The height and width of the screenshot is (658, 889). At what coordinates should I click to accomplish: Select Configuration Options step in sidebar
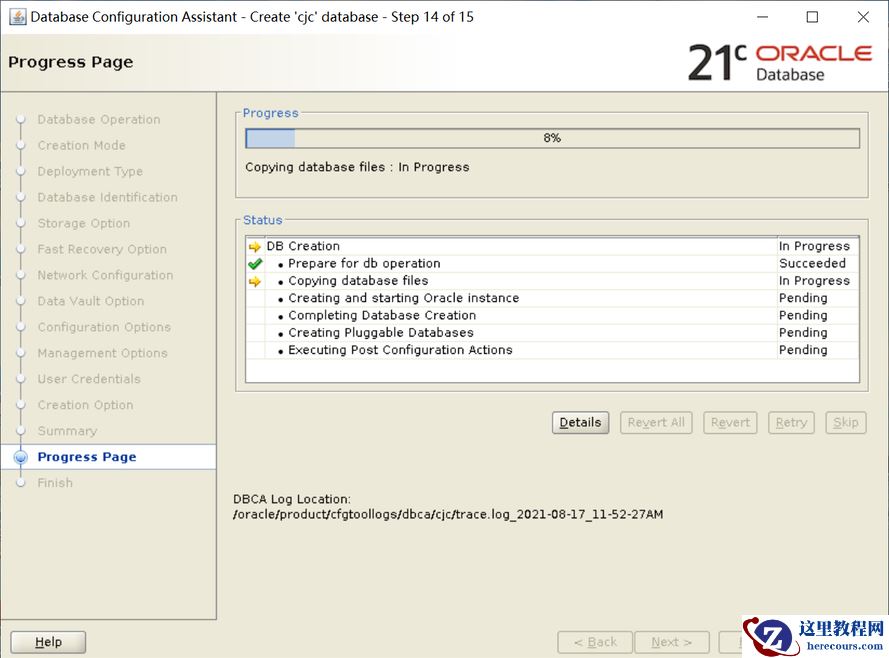[x=104, y=328]
